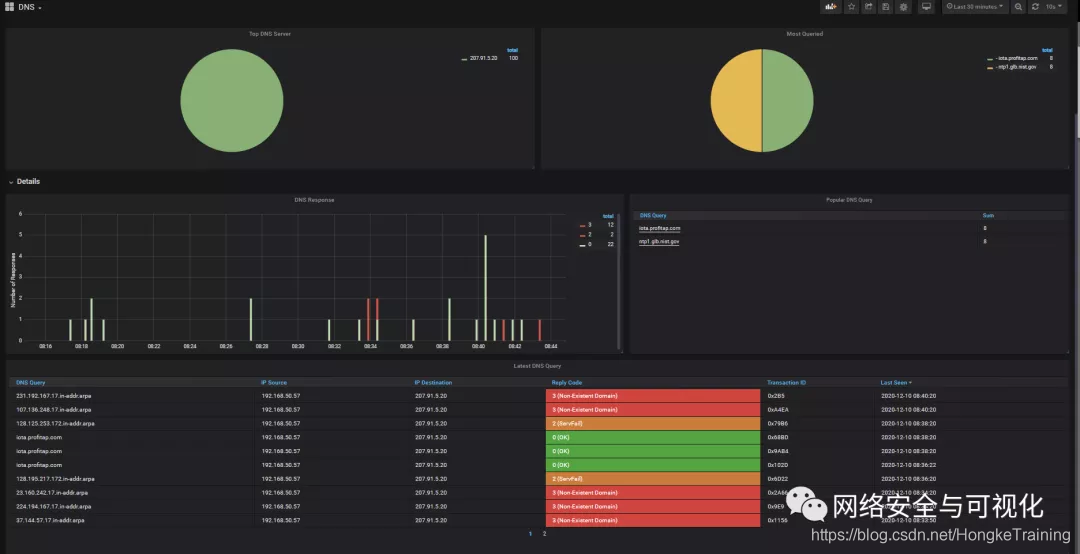This screenshot has width=1080, height=554.
Task: Go to page 2 of Latest DNS Query
Action: 544,534
